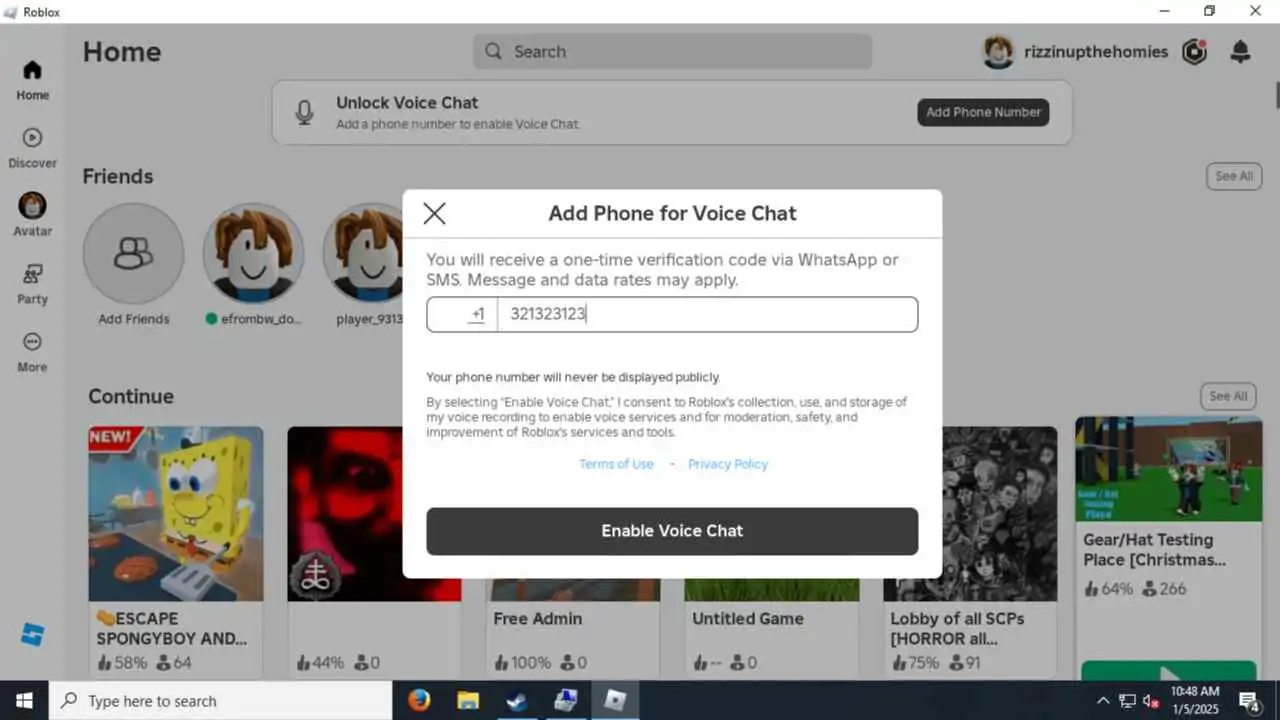
Task: Click See All next to Friends
Action: (x=1233, y=176)
